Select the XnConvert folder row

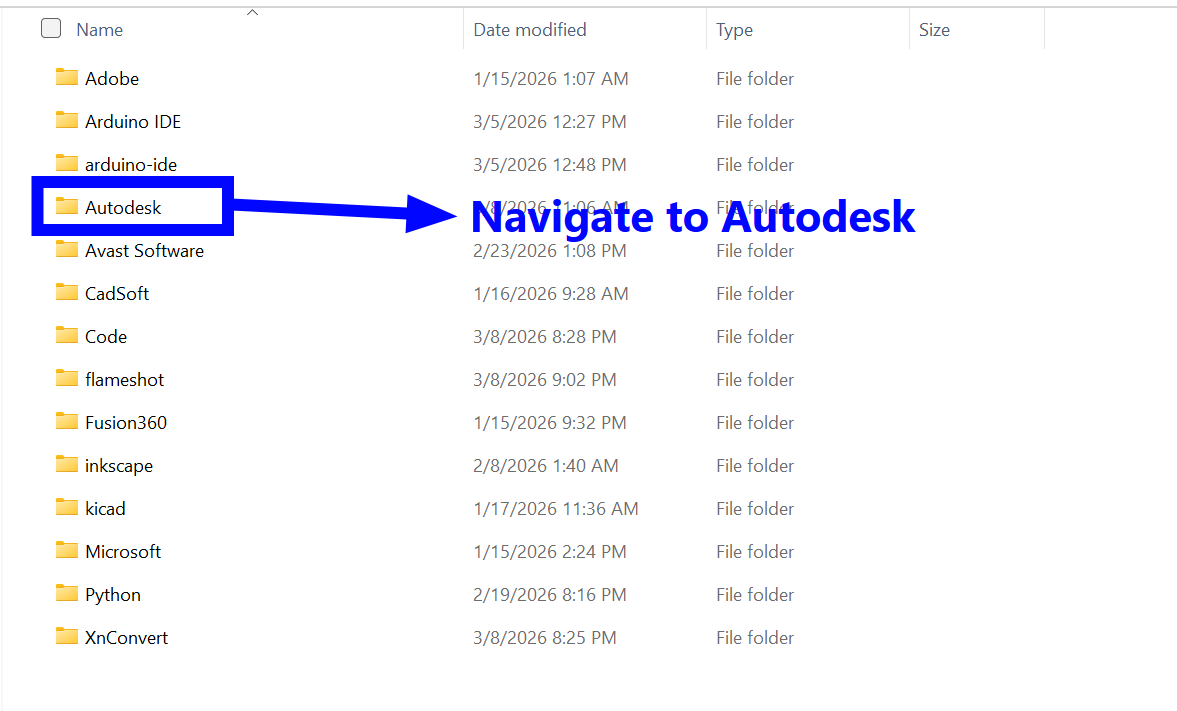coord(127,637)
